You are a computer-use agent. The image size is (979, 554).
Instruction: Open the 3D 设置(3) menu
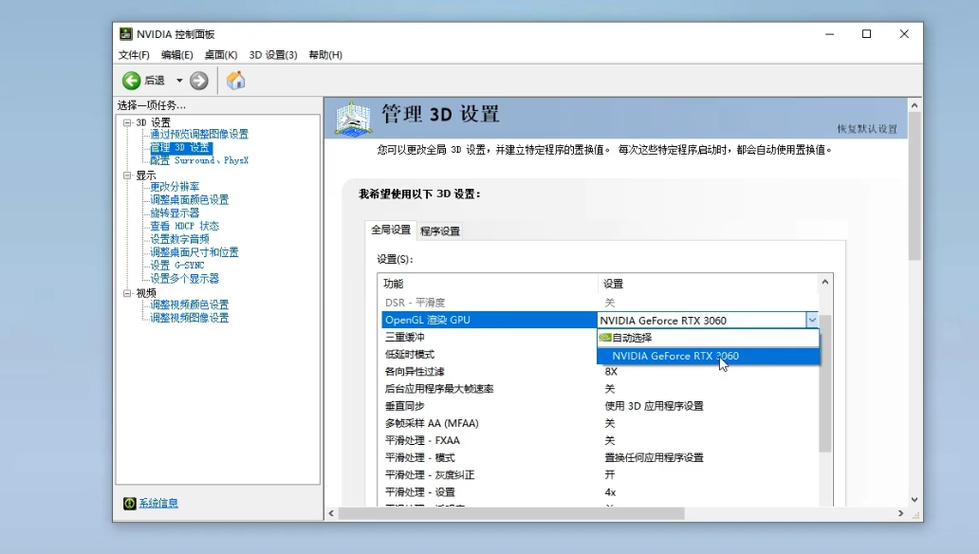[273, 55]
